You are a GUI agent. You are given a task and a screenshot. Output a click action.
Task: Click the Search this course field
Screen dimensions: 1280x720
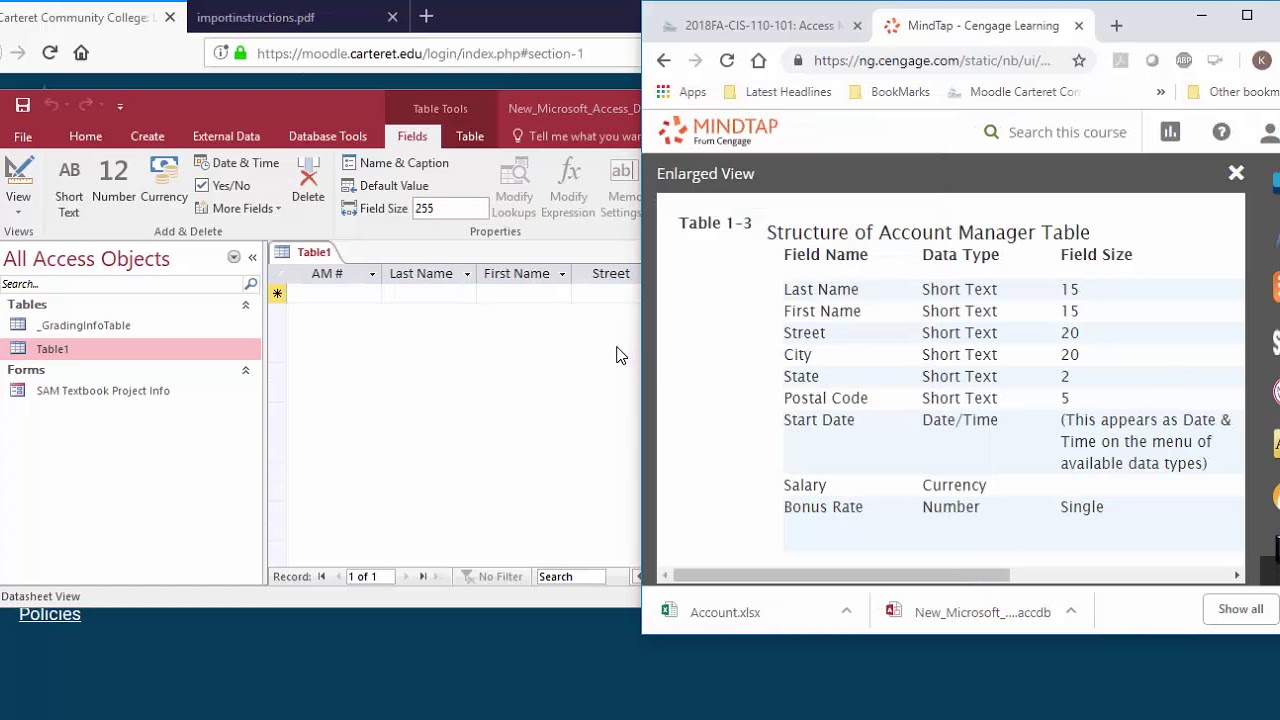[1067, 132]
